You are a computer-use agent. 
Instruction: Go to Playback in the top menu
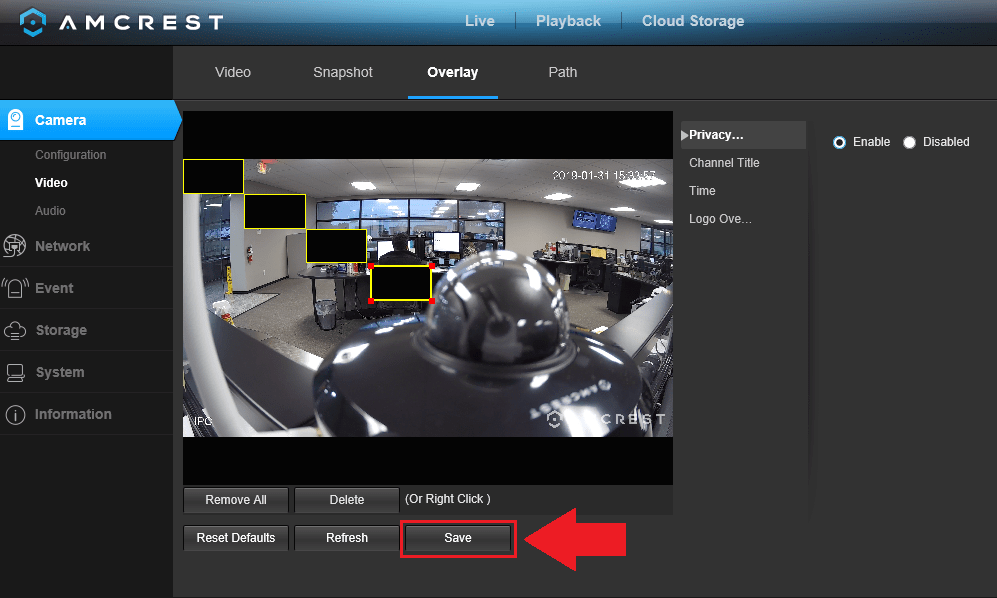(568, 20)
